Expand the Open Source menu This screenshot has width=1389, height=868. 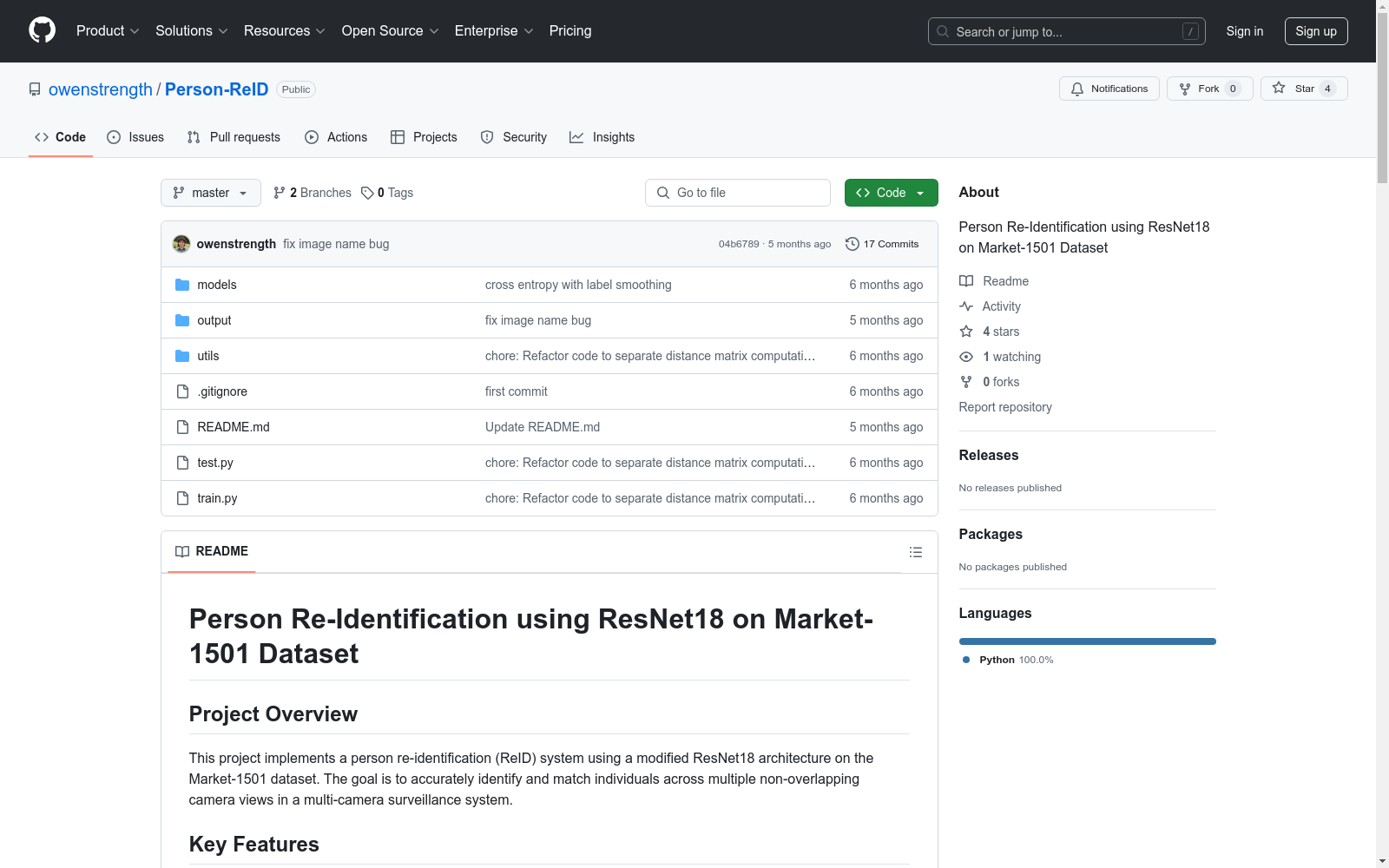pos(391,31)
